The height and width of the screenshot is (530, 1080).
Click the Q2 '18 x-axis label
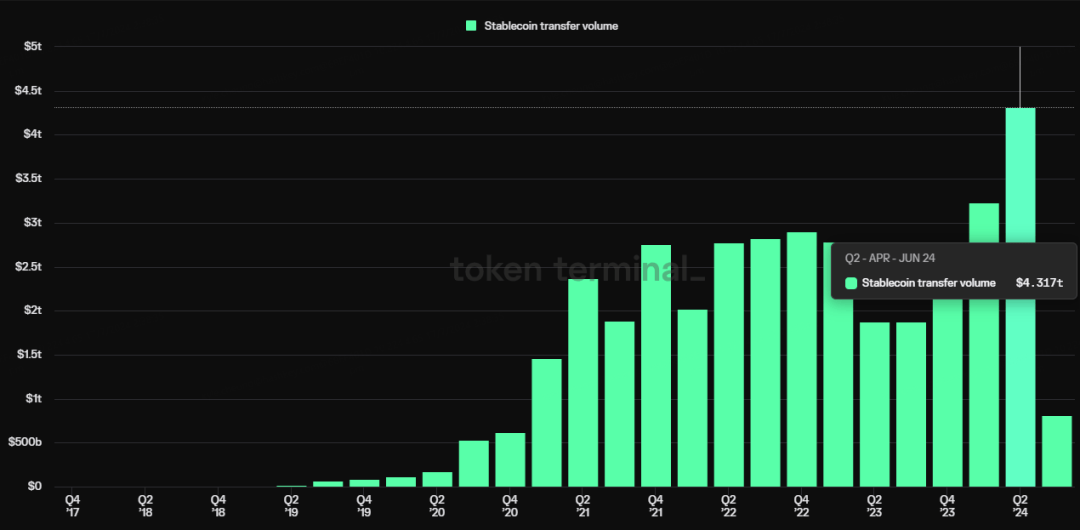tap(145, 505)
